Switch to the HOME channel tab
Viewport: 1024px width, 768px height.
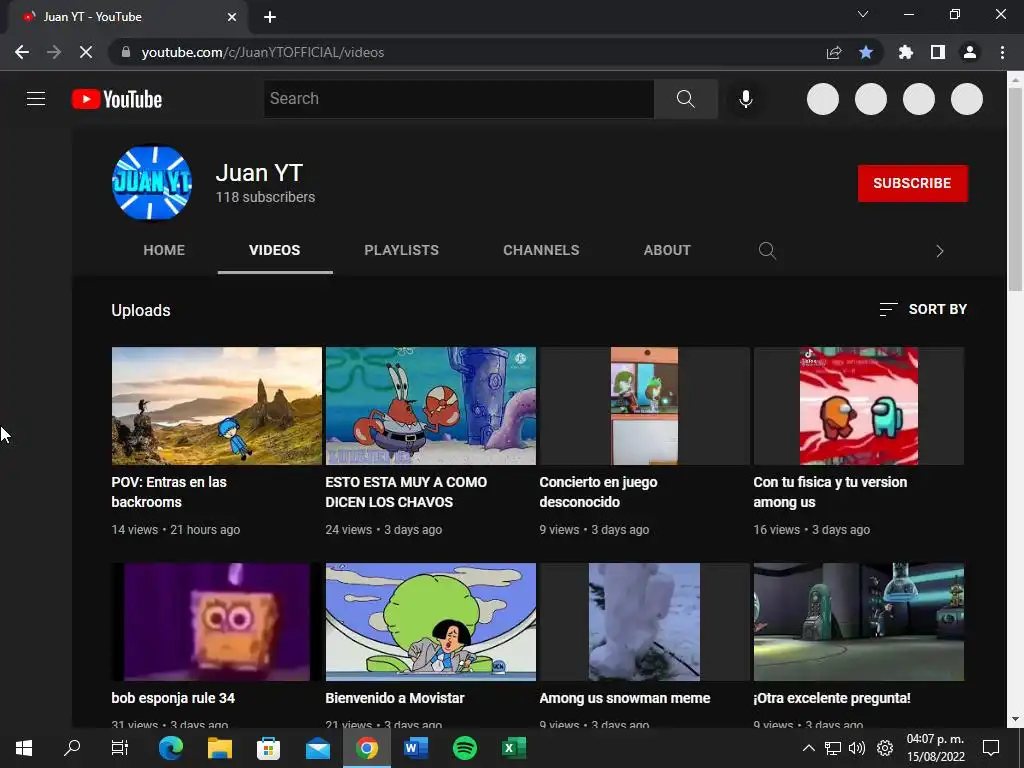[164, 250]
